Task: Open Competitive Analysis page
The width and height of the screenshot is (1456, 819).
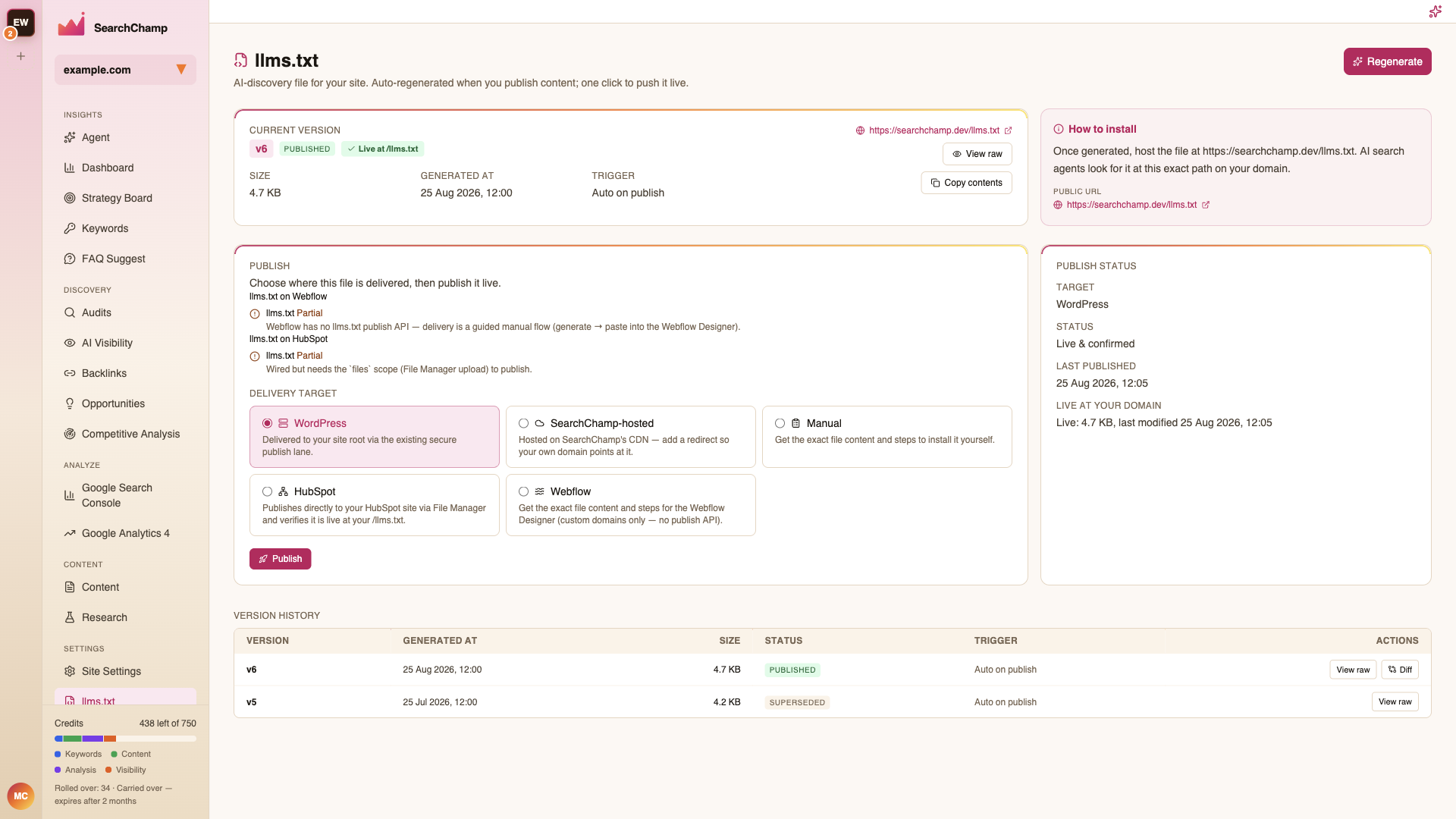Action: tap(125, 434)
